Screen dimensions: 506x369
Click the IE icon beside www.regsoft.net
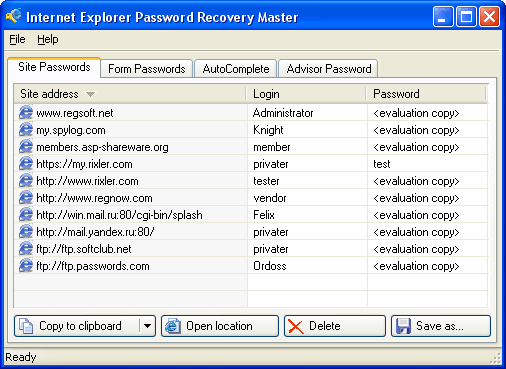[x=26, y=113]
